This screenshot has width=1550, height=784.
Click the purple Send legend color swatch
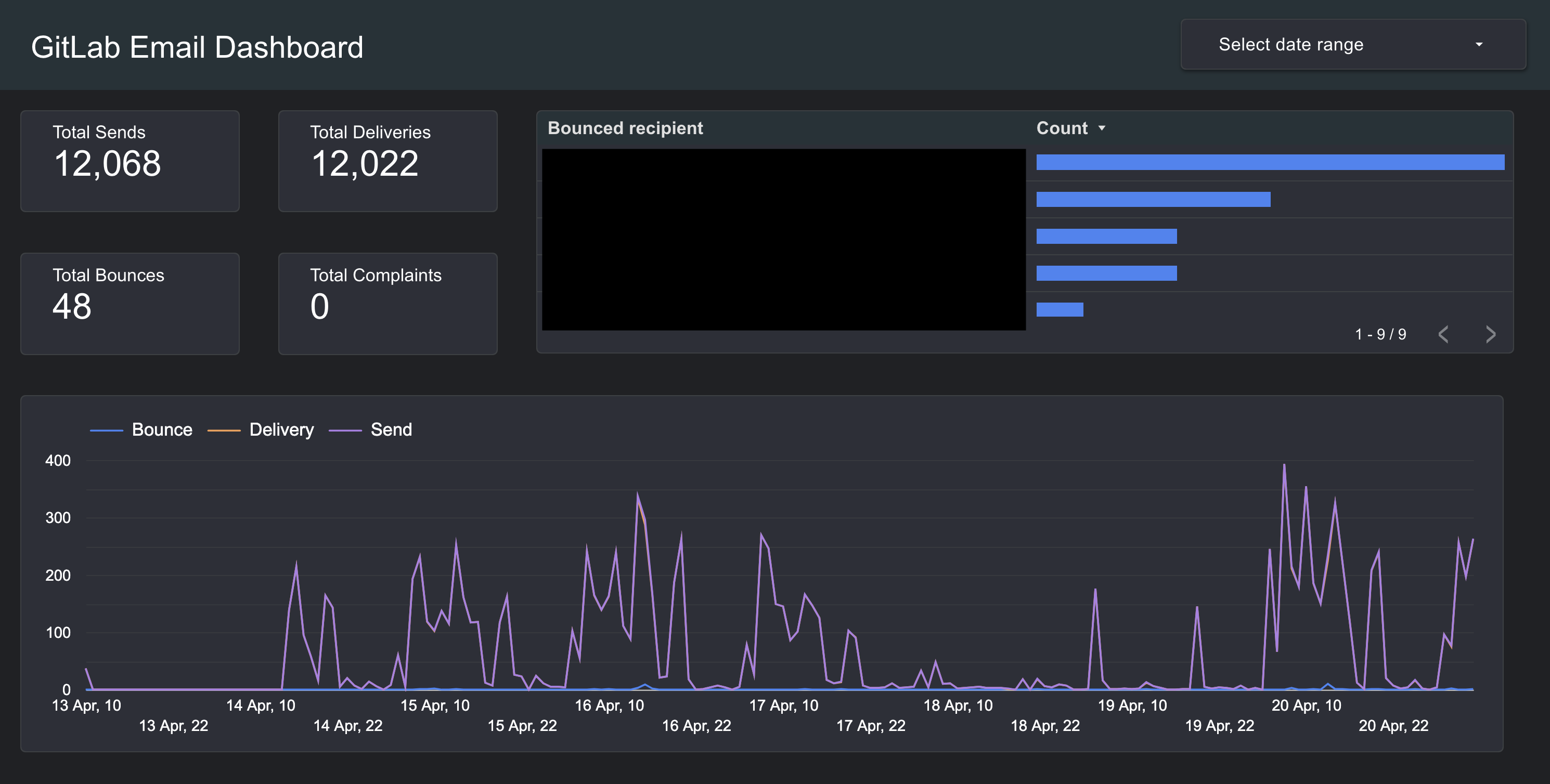tap(346, 429)
